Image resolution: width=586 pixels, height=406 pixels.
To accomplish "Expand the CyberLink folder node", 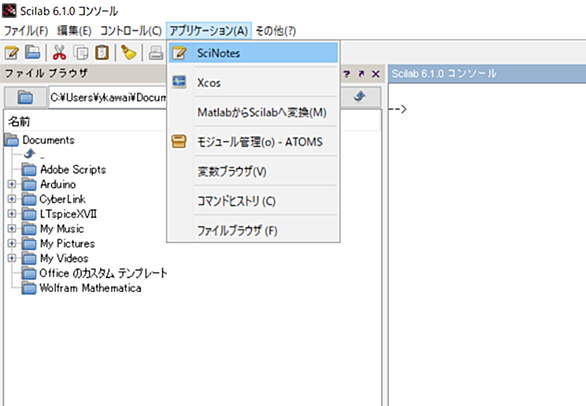I will (12, 199).
